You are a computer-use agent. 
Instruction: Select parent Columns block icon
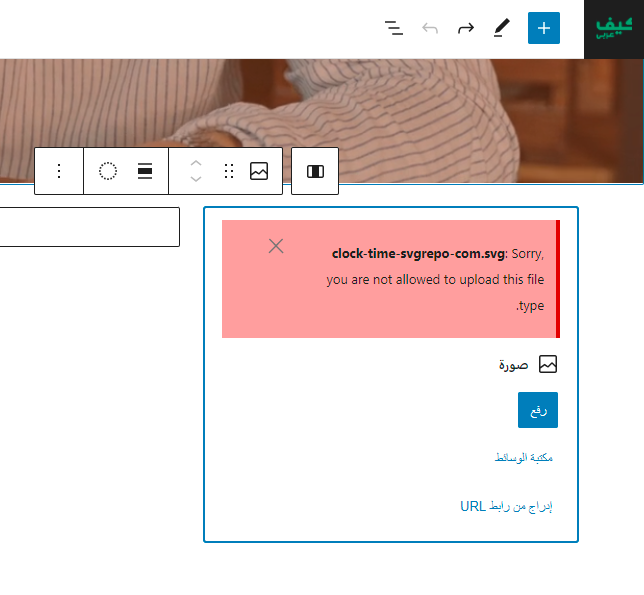315,171
